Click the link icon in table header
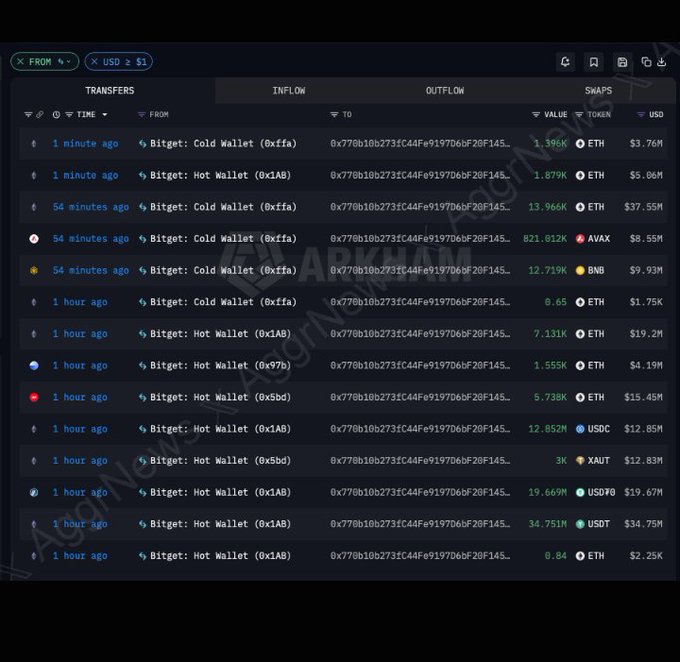This screenshot has height=662, width=680. [x=39, y=115]
